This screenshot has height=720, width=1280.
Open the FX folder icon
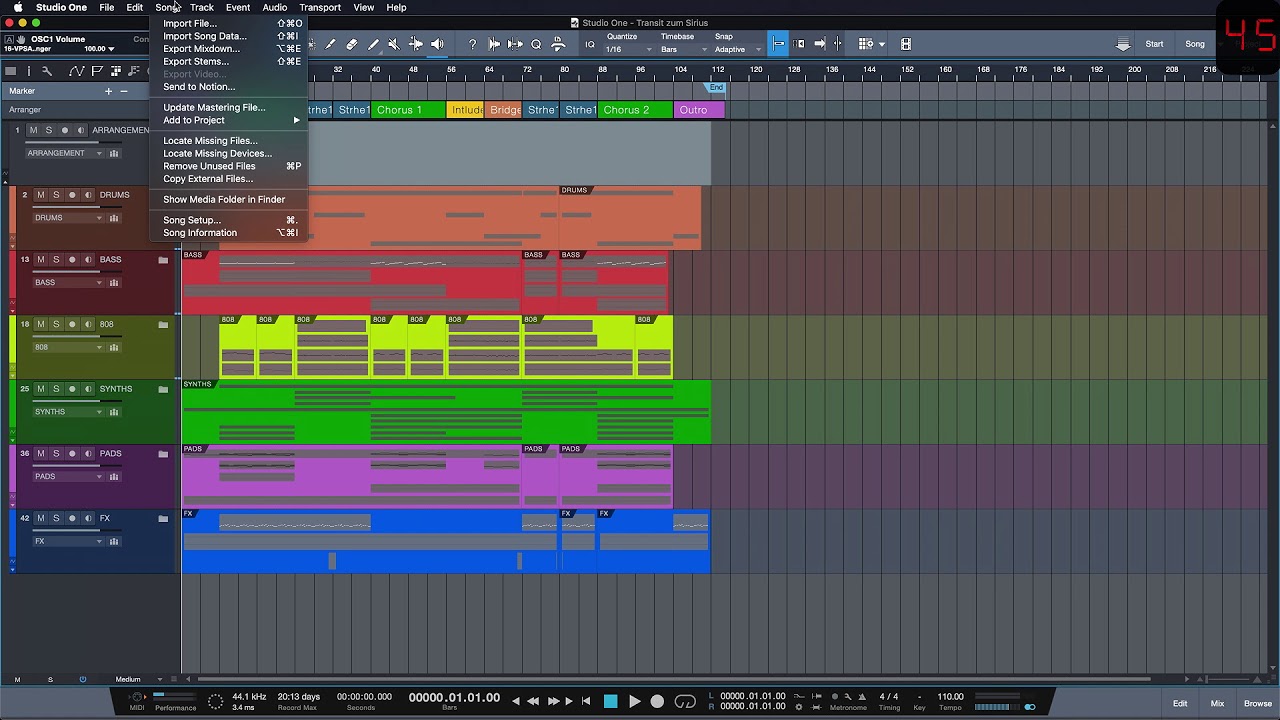(x=163, y=519)
